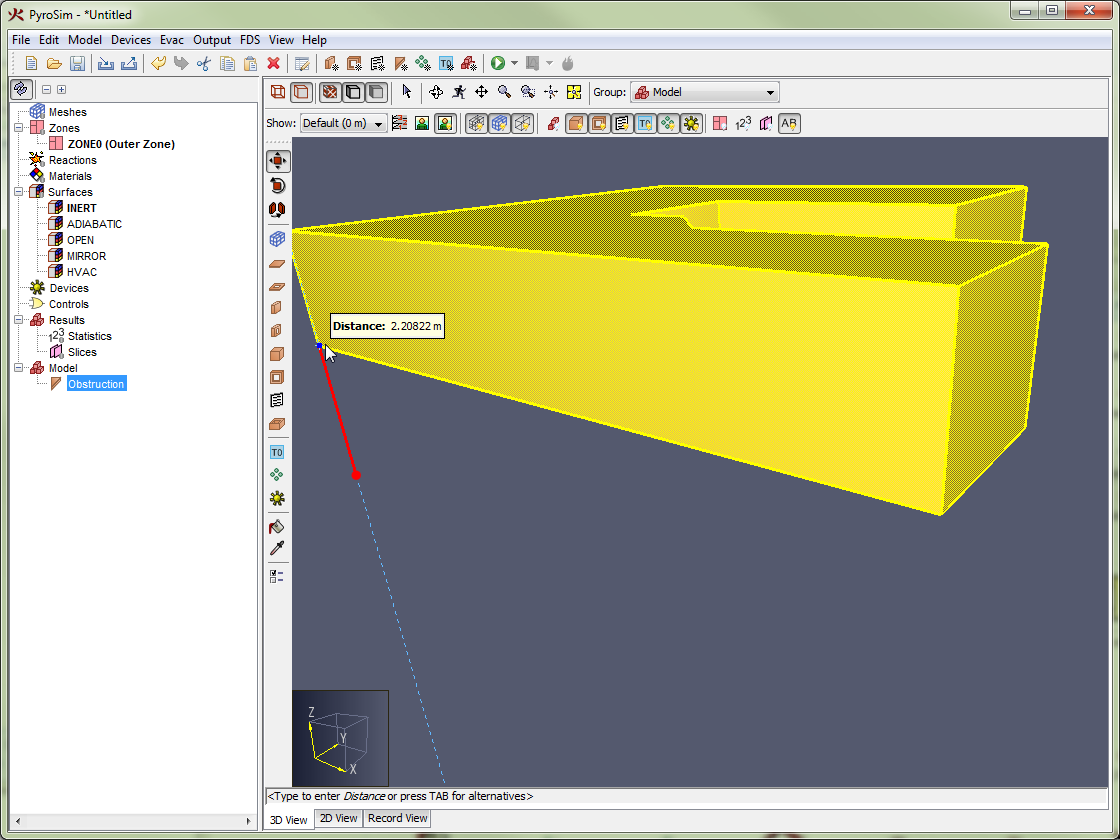Select the Draw Block Hole tool
The height and width of the screenshot is (840, 1120).
click(x=277, y=377)
